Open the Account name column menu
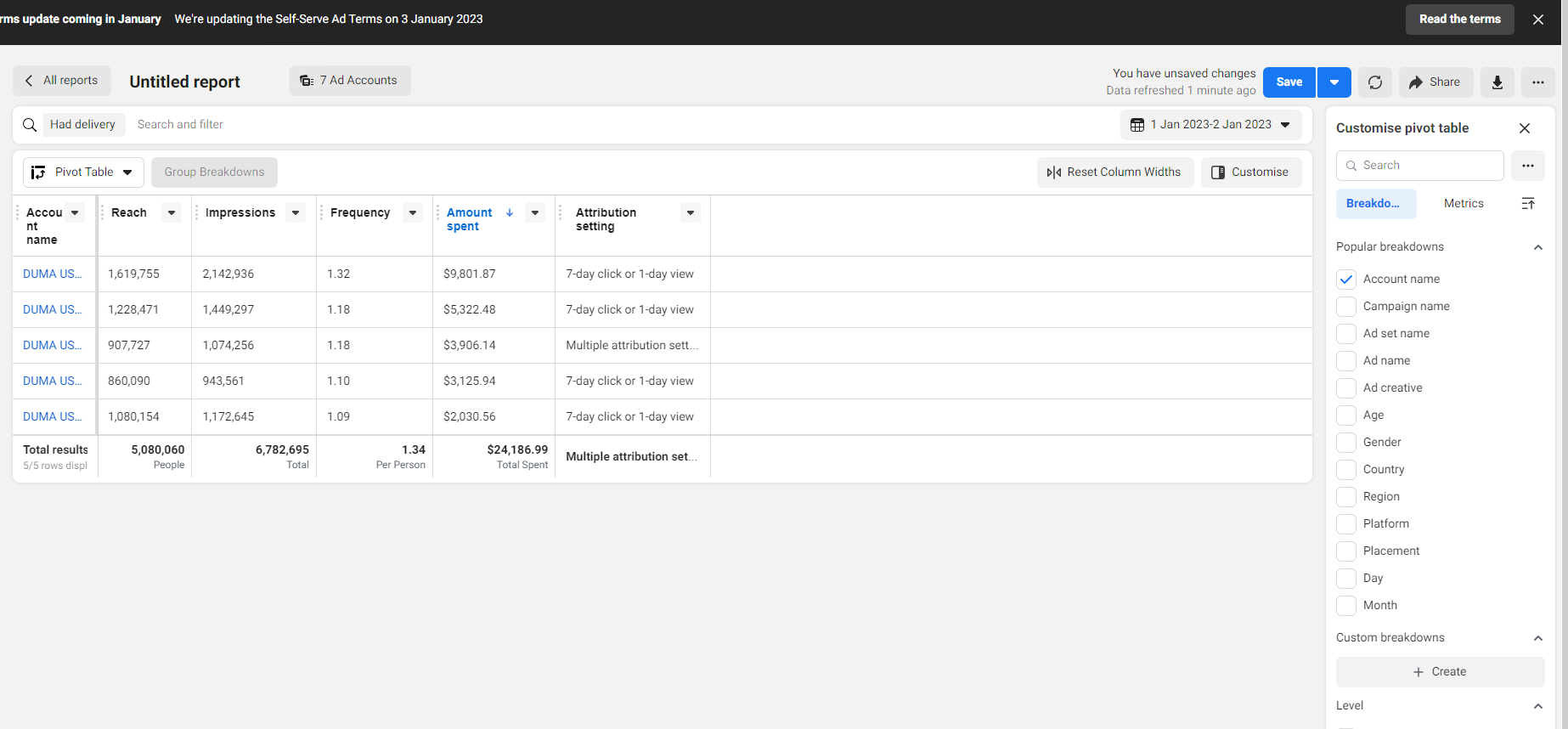 75,212
